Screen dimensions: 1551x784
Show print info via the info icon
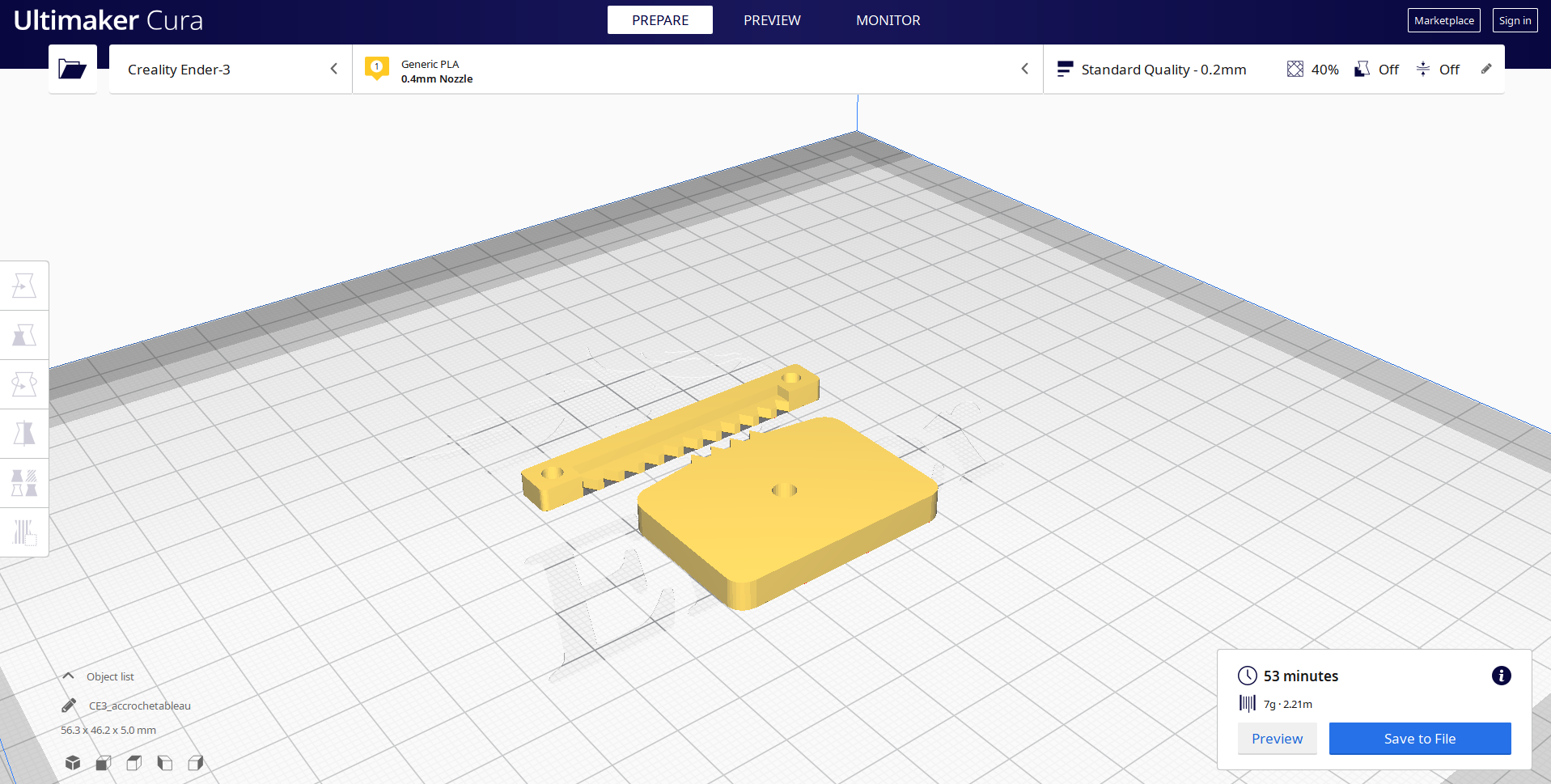click(1501, 676)
